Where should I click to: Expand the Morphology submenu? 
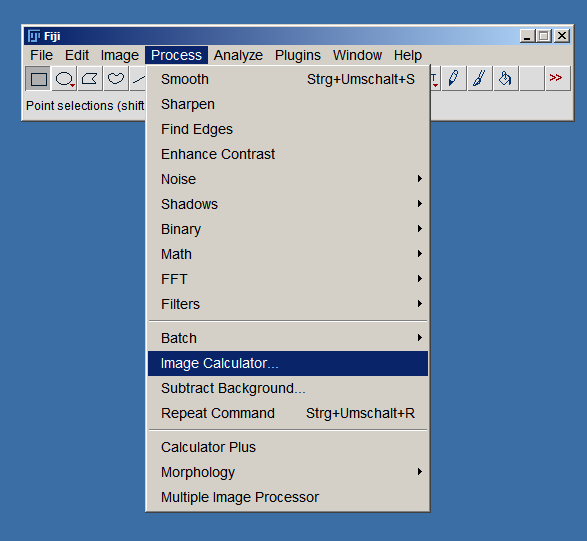point(288,472)
